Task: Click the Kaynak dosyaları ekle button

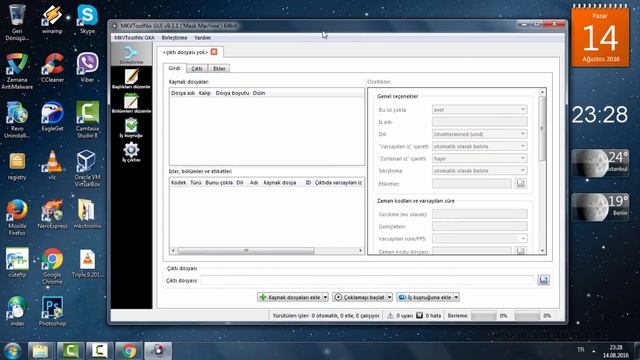Action: (290, 297)
